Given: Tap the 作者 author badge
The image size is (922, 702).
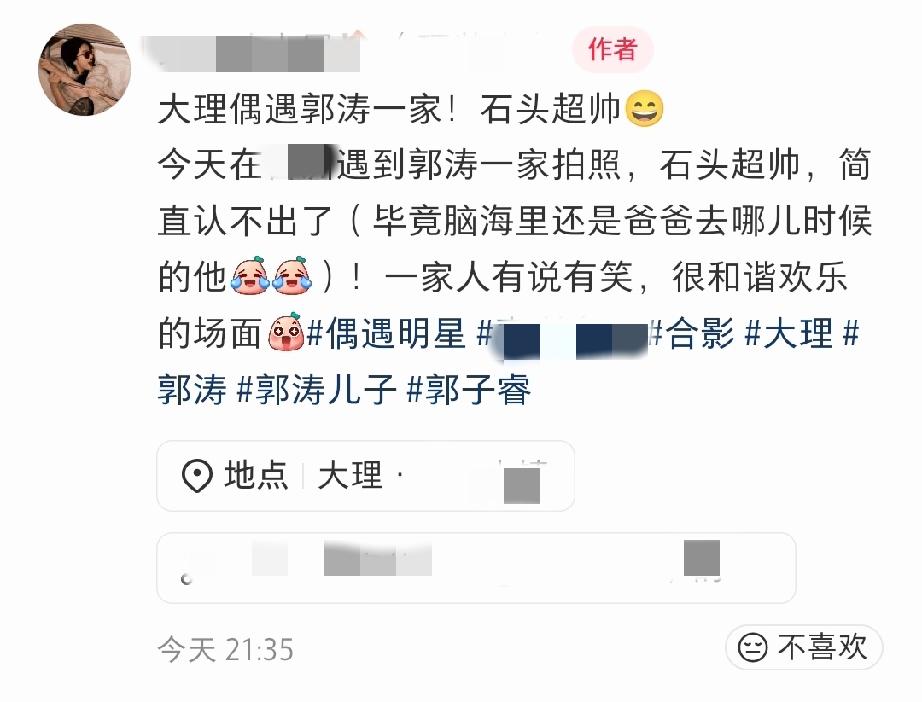Looking at the screenshot, I should pos(613,49).
